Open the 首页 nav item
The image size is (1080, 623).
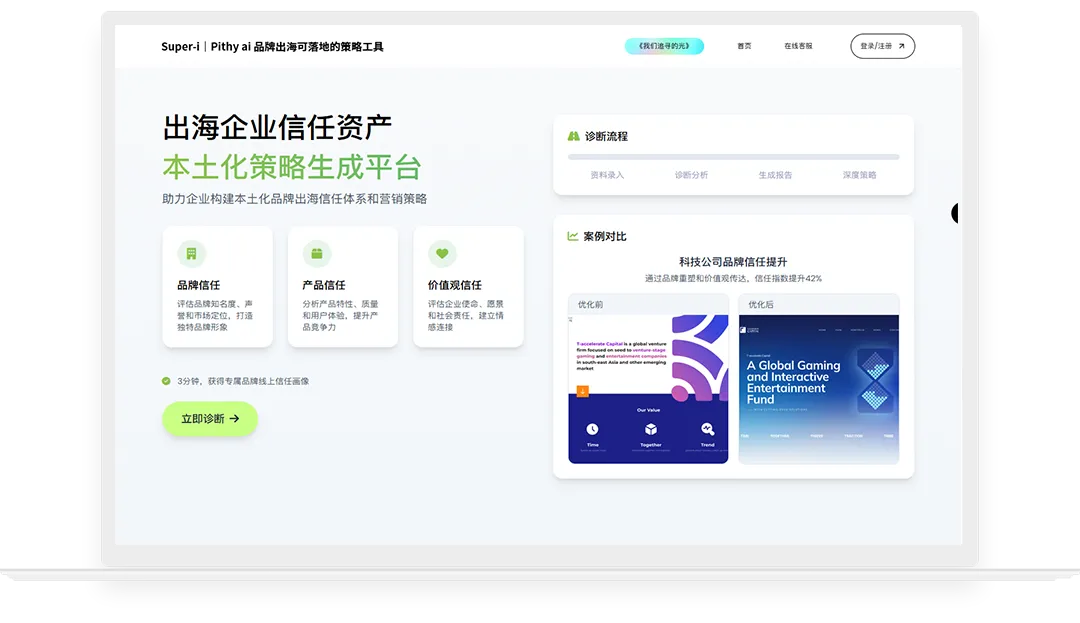[x=744, y=46]
